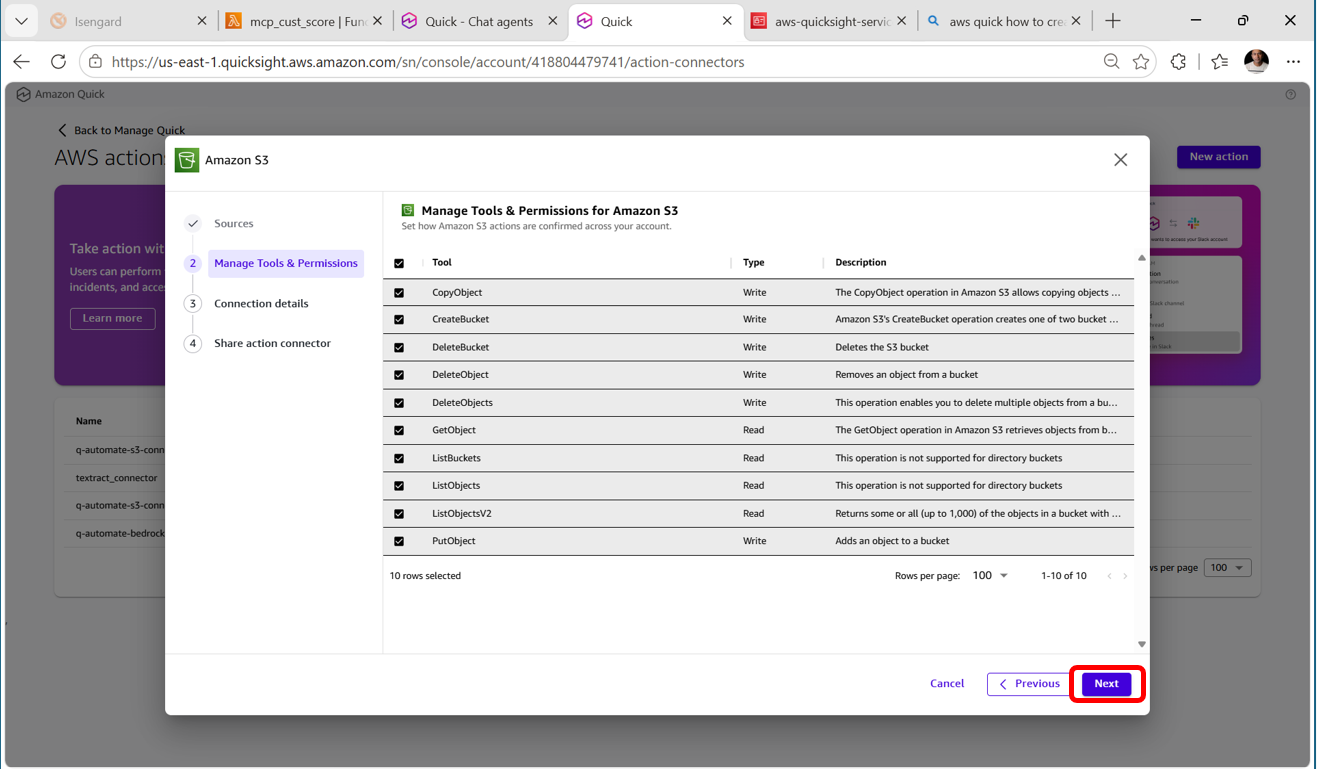Screen dimensions: 1318x769
Task: Uncheck the ListObjectsV2 checkbox
Action: (399, 514)
